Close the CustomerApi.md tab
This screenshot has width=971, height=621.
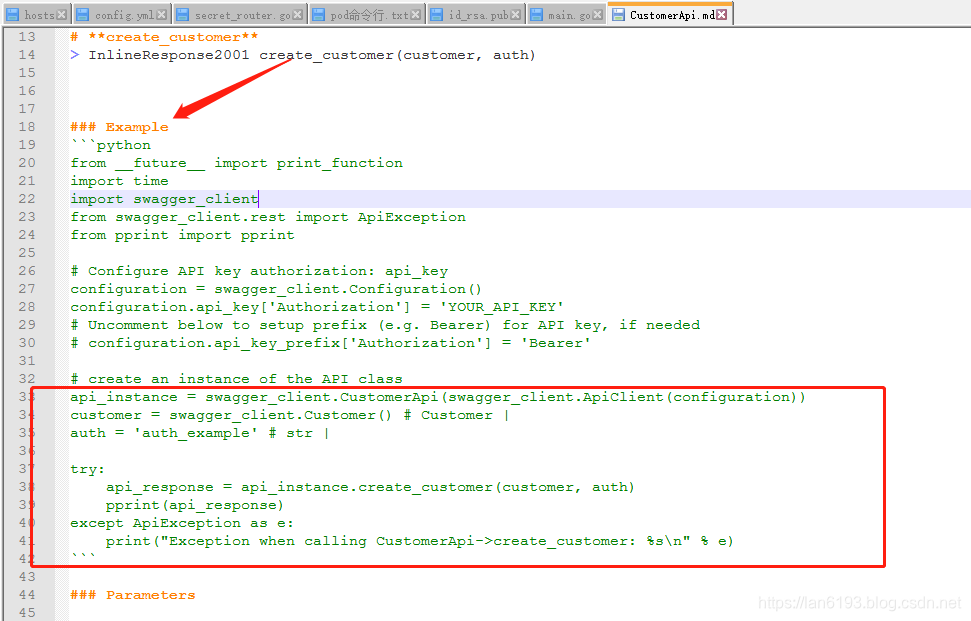pyautogui.click(x=722, y=14)
